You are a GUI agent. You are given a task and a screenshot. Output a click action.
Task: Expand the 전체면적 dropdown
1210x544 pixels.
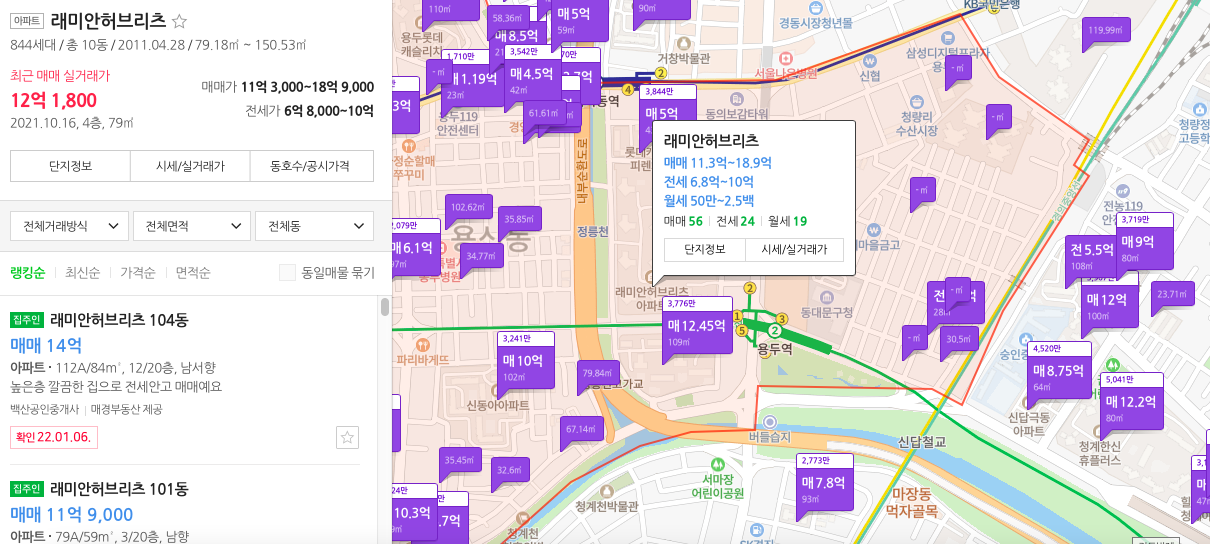click(x=192, y=226)
